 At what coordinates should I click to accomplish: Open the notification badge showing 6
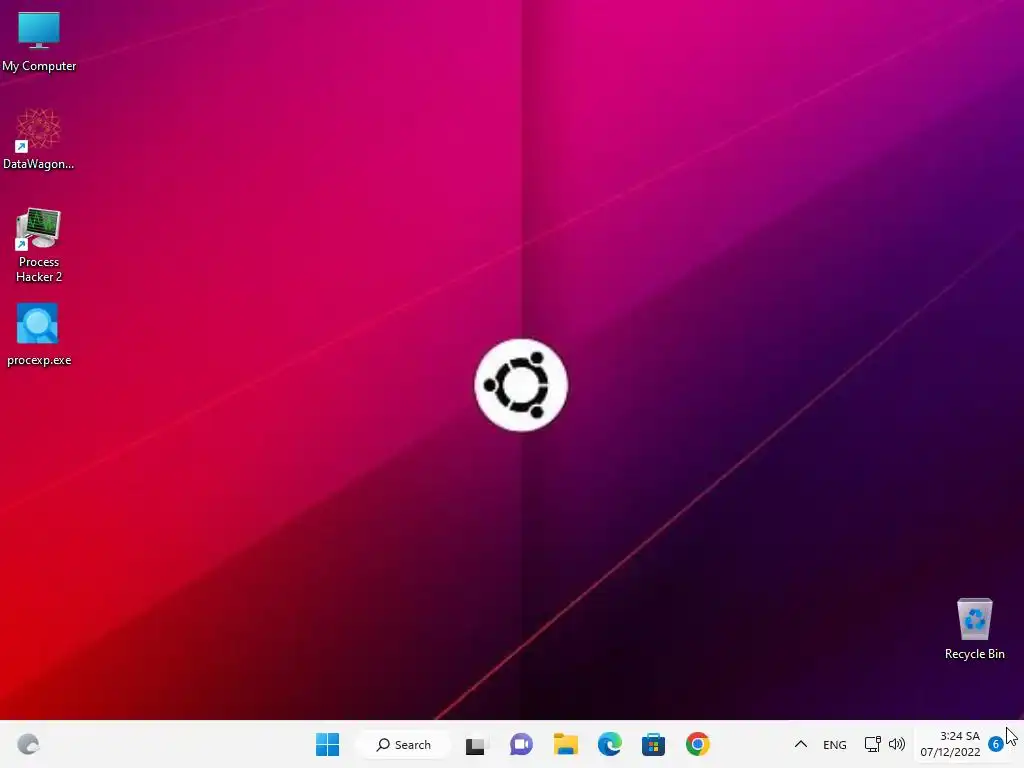coord(995,744)
